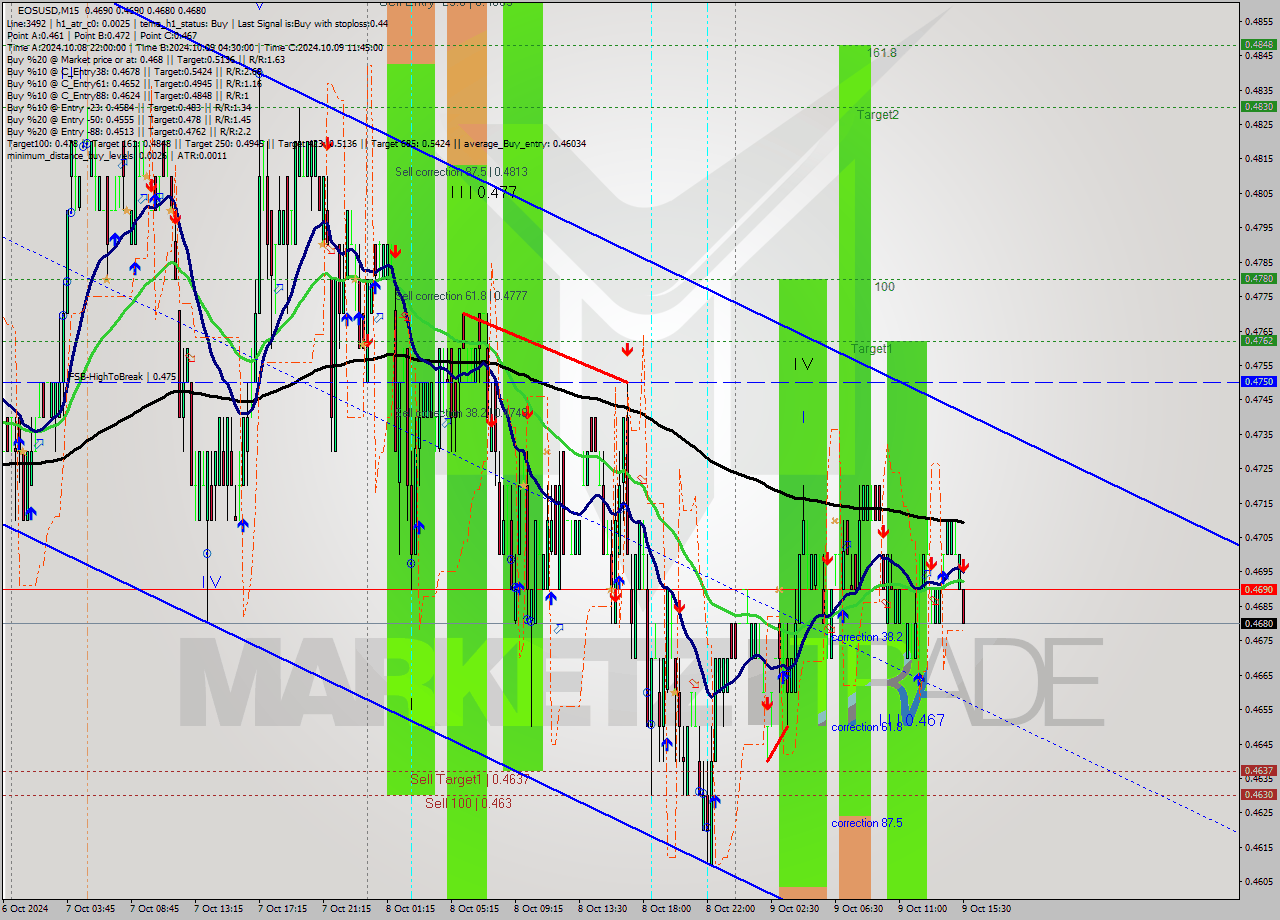
Task: Click '9 Oct 02:30' on the time axis
Action: point(794,909)
